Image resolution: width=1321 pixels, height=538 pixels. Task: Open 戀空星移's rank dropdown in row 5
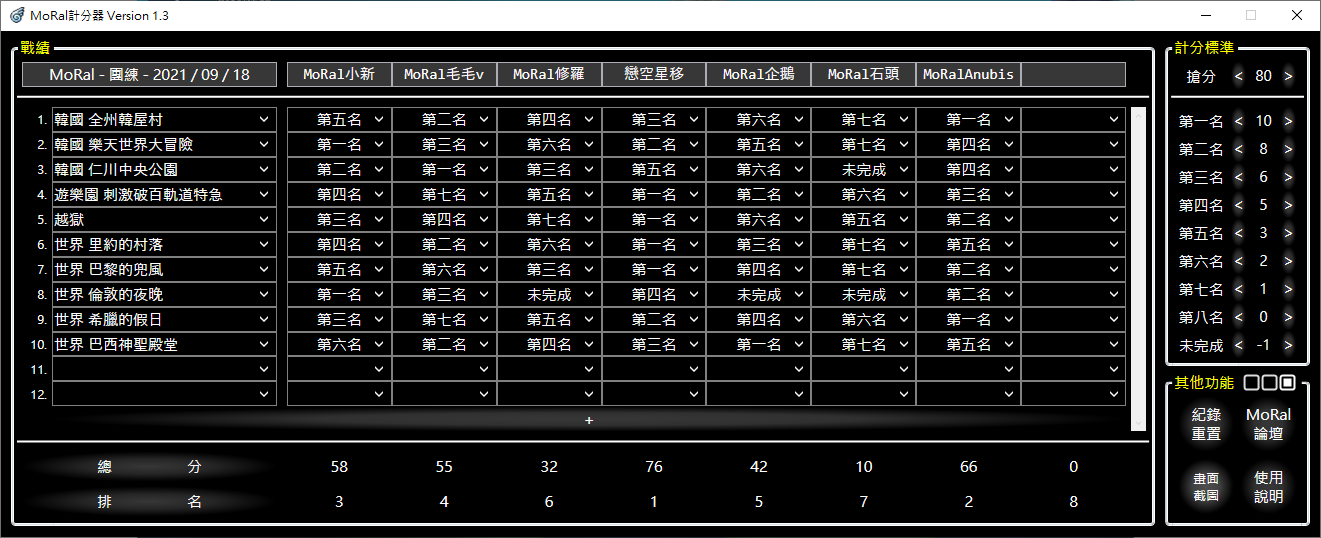(x=654, y=219)
